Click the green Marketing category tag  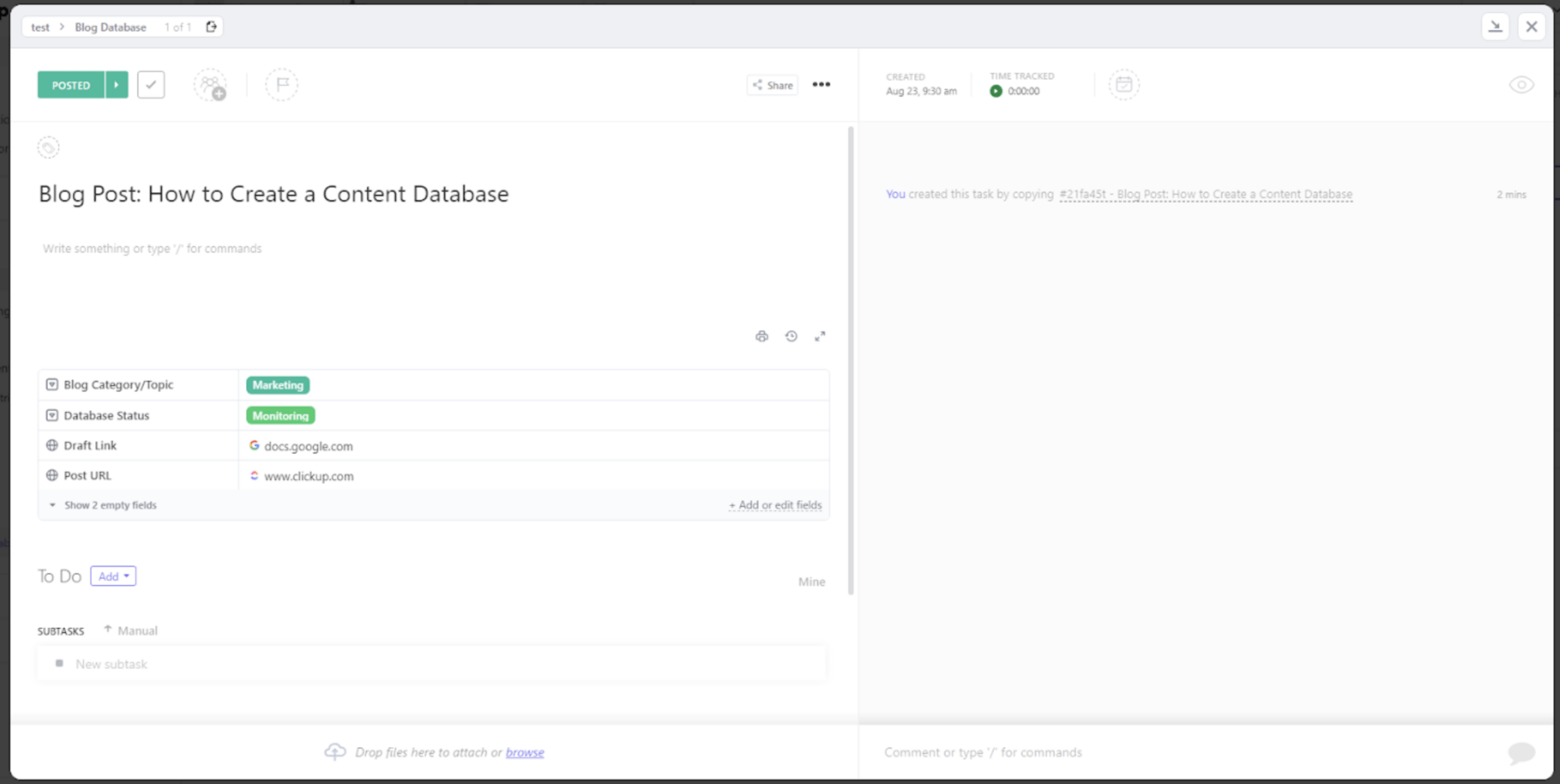click(x=278, y=385)
